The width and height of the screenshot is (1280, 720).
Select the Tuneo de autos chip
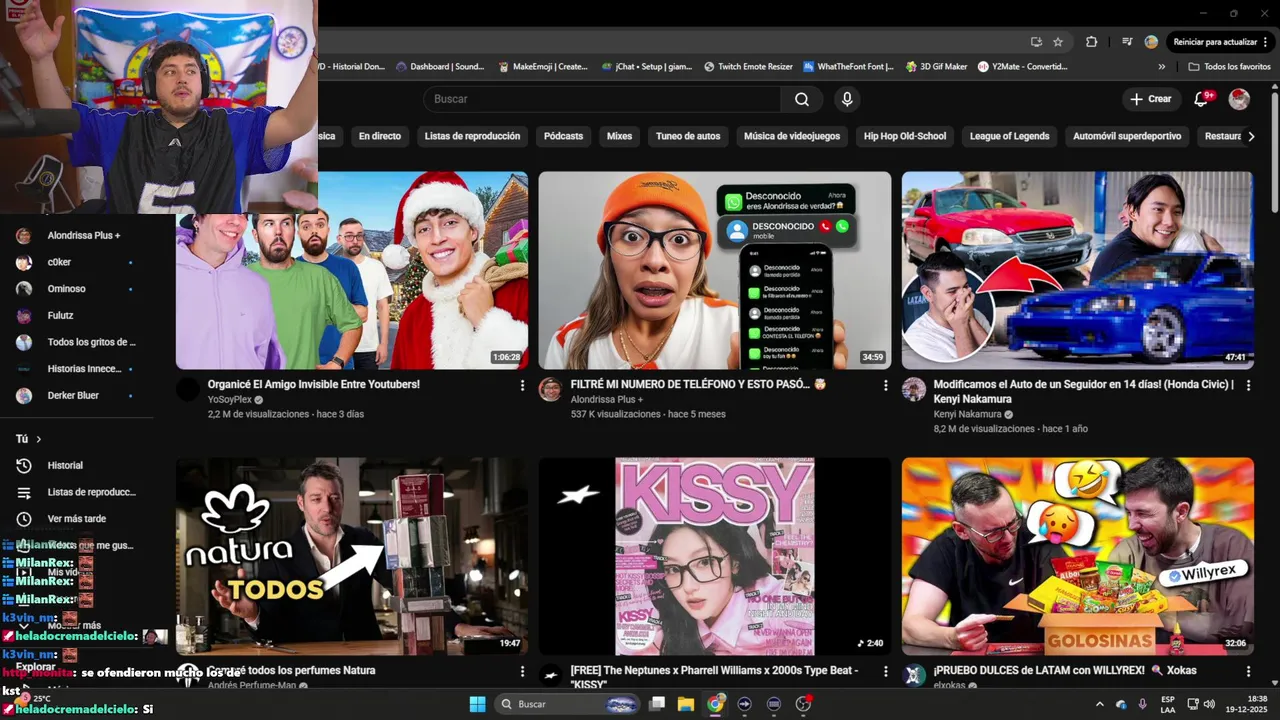point(688,136)
